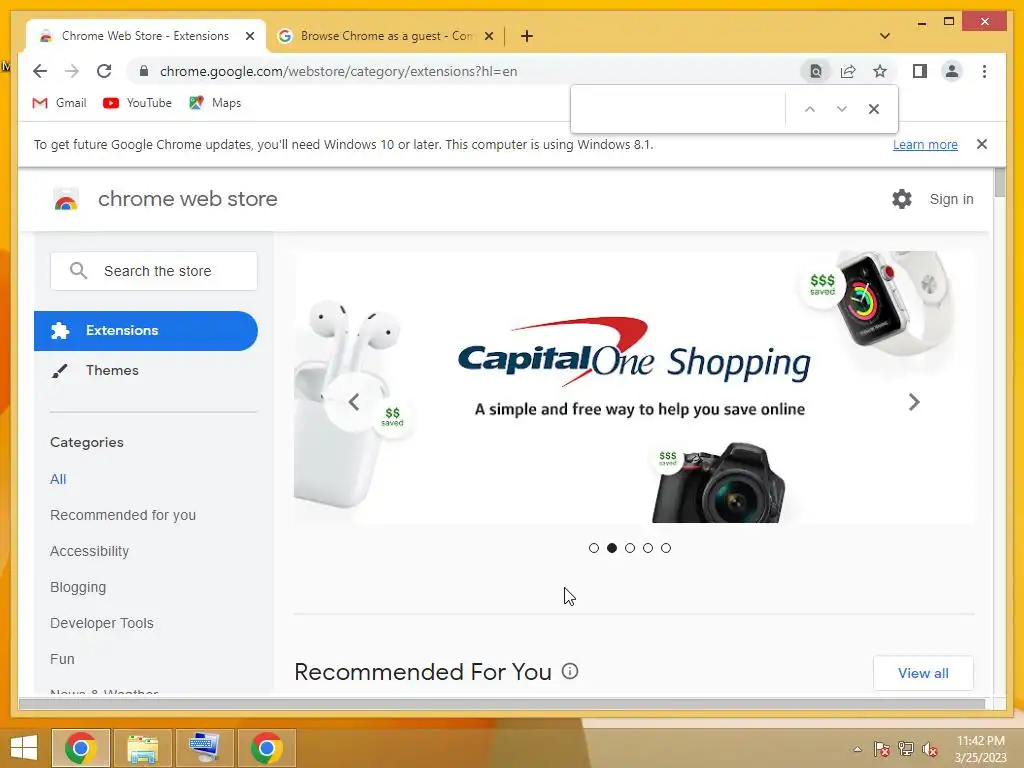Screen dimensions: 1024x768
Task: Click the muted volume tray icon
Action: (930, 749)
